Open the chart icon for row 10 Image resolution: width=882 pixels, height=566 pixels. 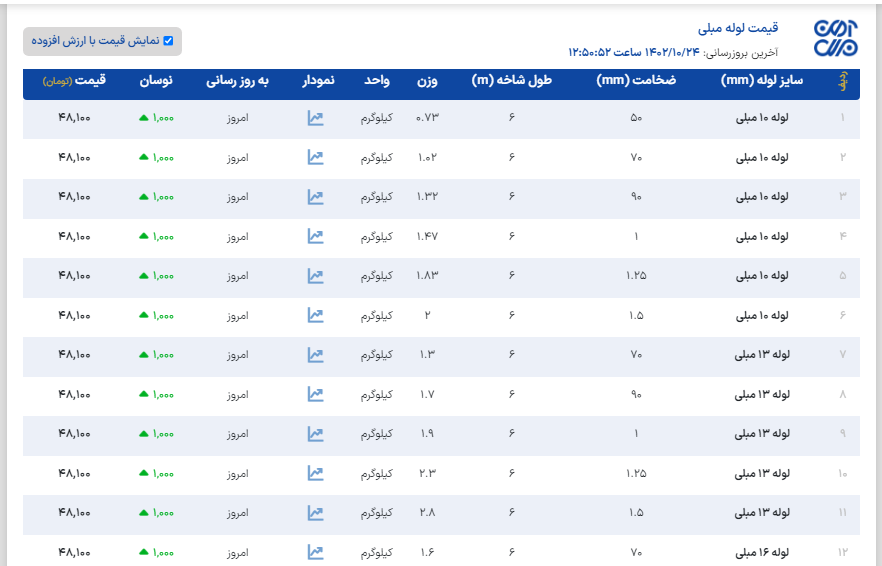[x=315, y=473]
